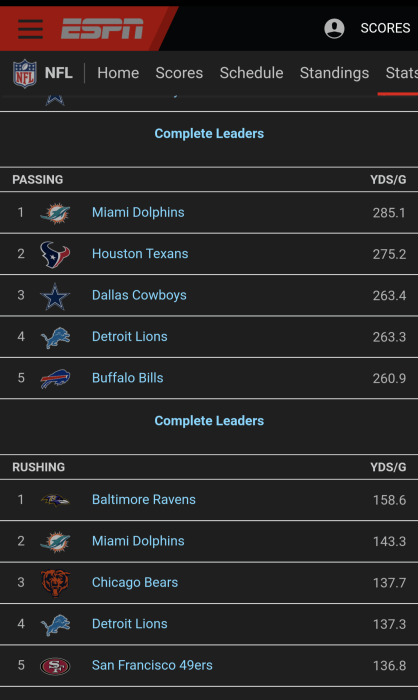Click the Chicago Bears logo

pyautogui.click(x=55, y=583)
